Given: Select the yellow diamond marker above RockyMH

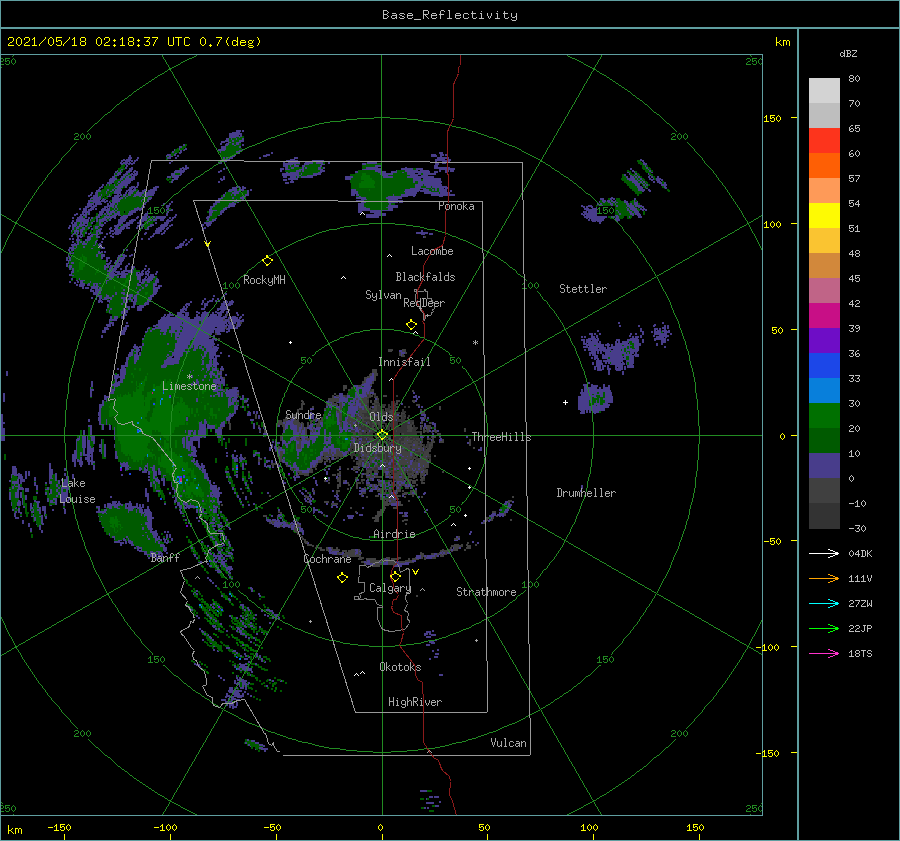Looking at the screenshot, I should 267,261.
